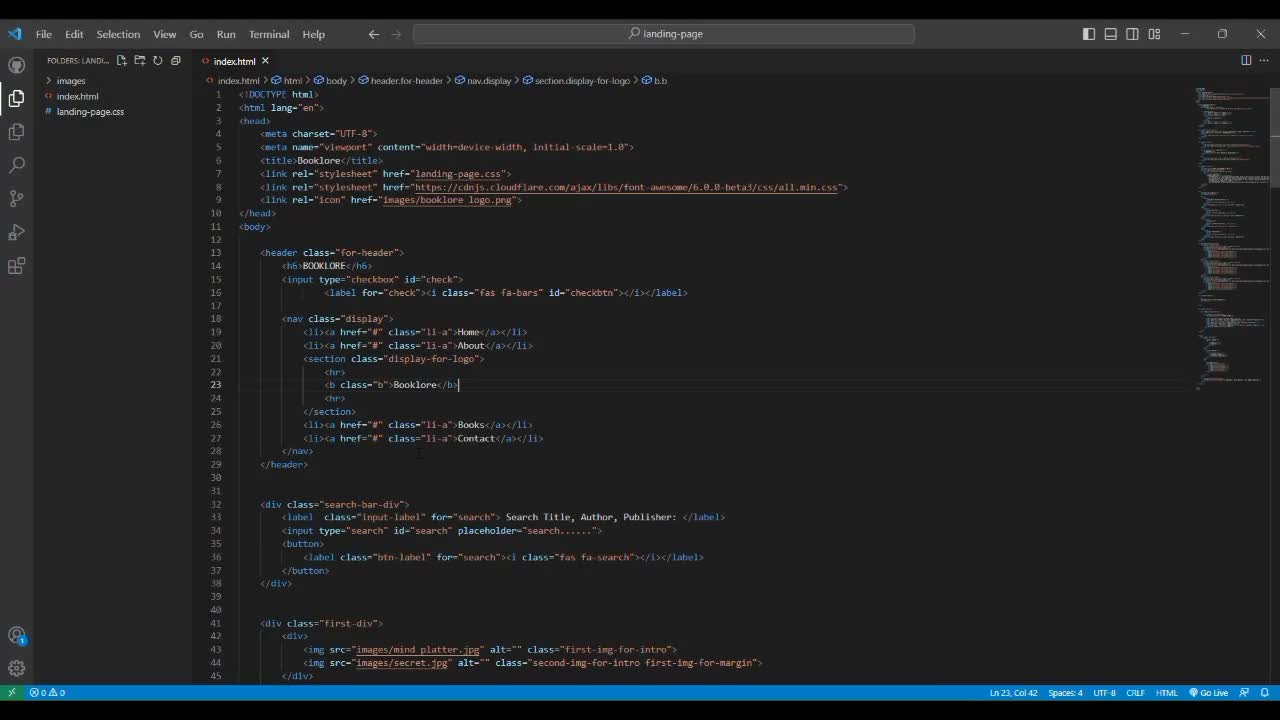Open the HTML language mode selector

(x=1166, y=693)
